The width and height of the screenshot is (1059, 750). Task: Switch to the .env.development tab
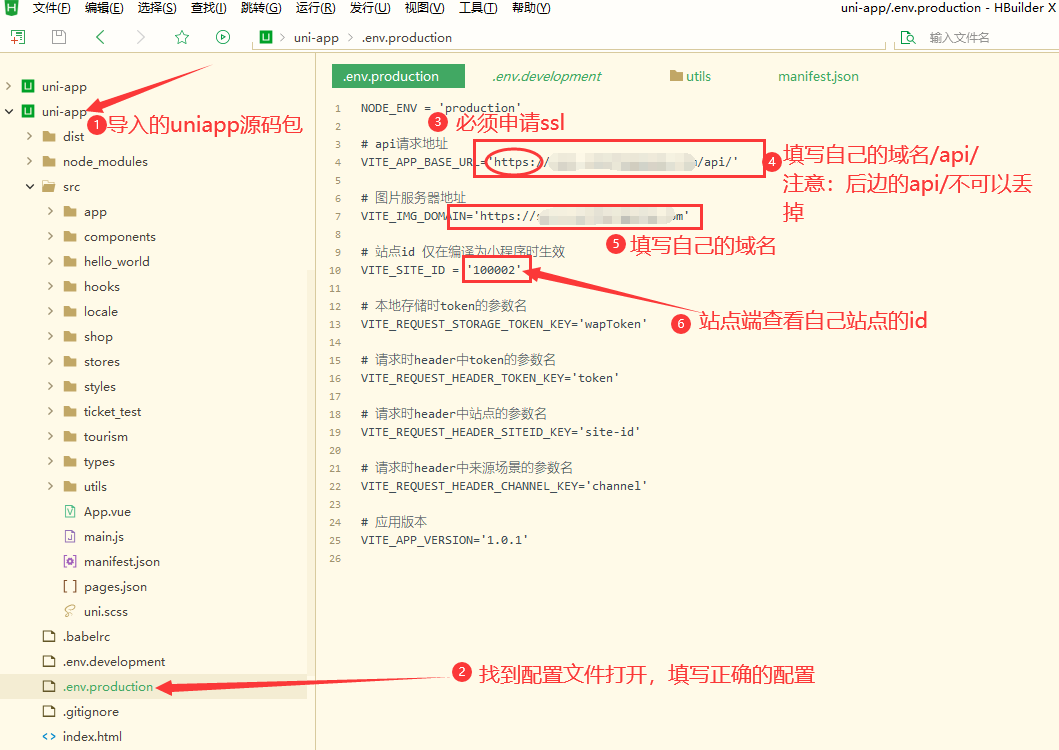click(546, 76)
